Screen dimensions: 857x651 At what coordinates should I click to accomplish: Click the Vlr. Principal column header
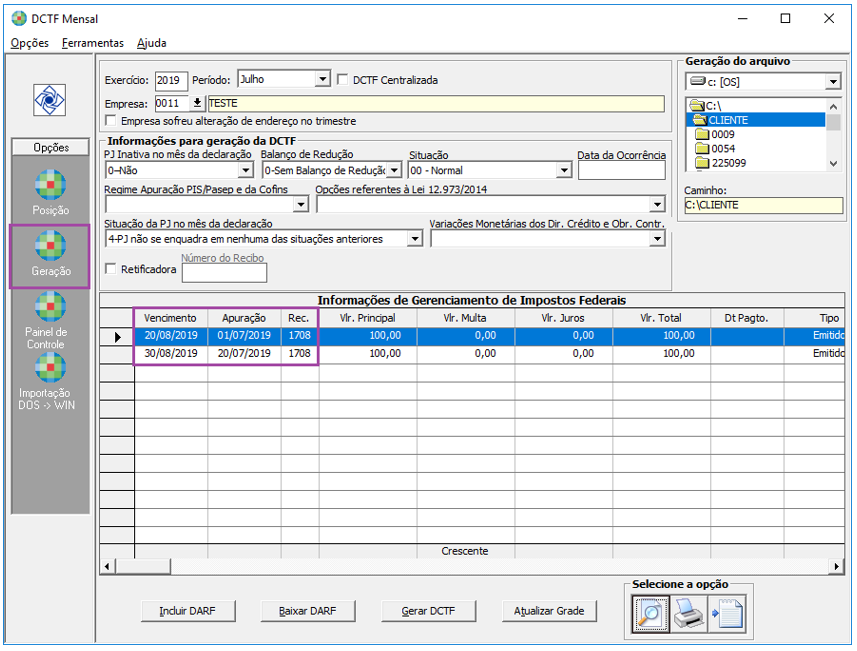pos(368,318)
